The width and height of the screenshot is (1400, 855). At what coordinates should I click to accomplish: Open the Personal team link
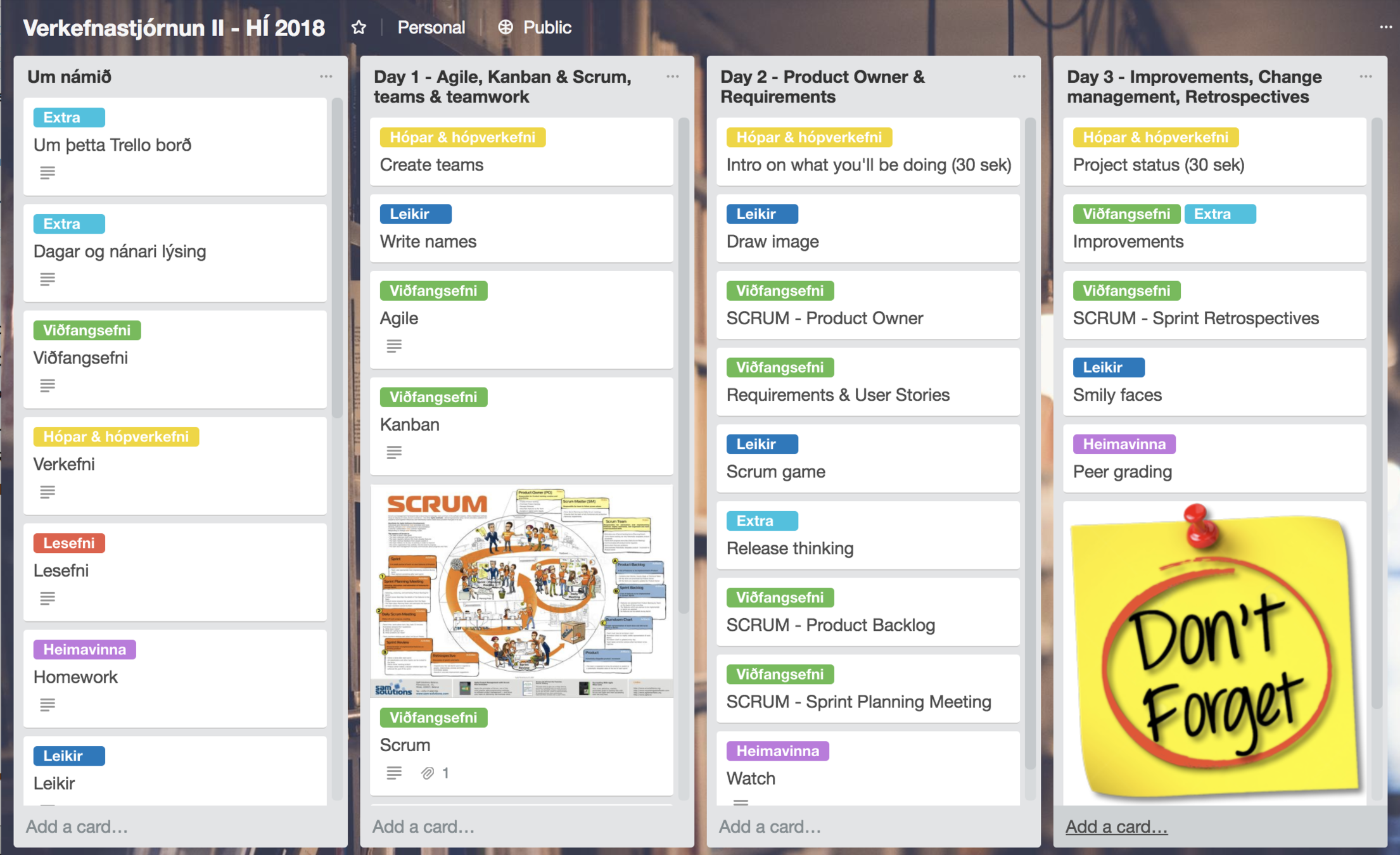click(x=431, y=27)
